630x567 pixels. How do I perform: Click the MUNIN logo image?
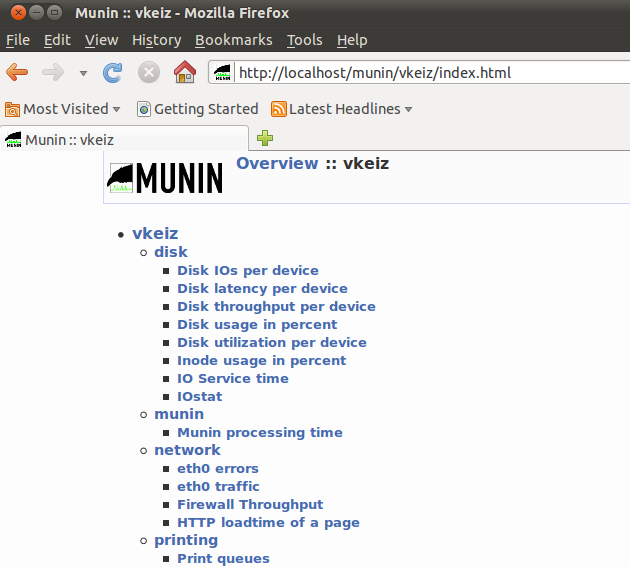coord(165,178)
